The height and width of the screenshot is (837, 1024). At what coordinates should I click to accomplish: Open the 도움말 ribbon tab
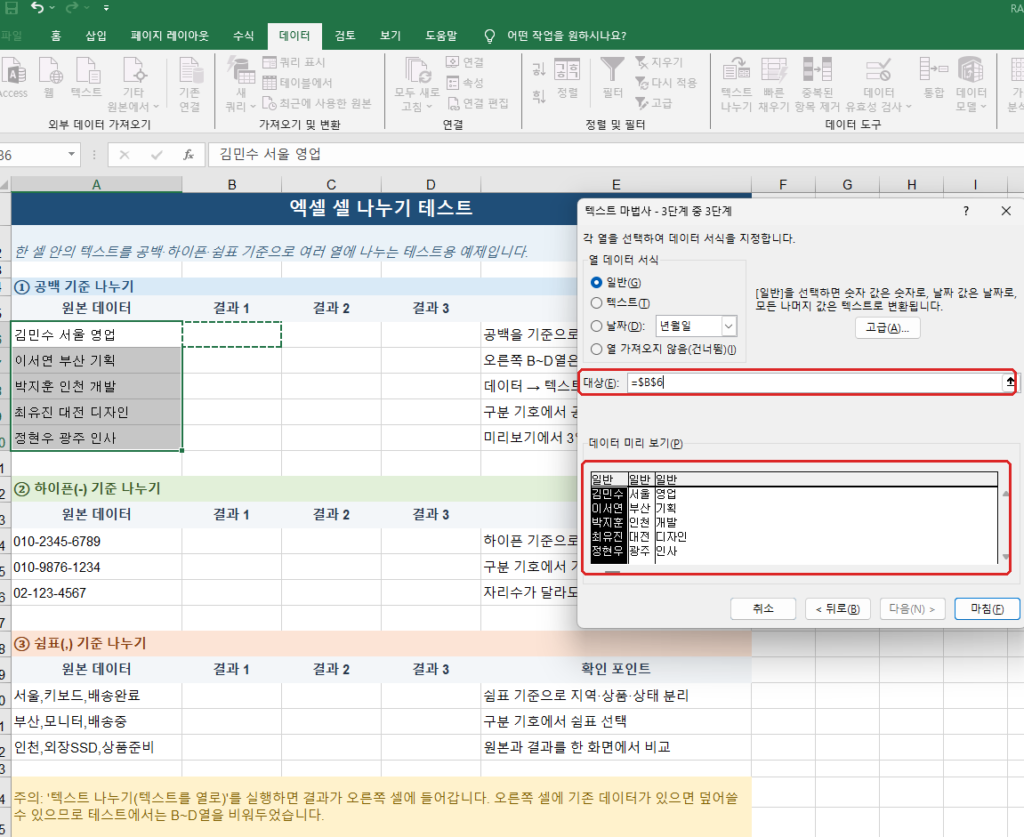click(441, 36)
